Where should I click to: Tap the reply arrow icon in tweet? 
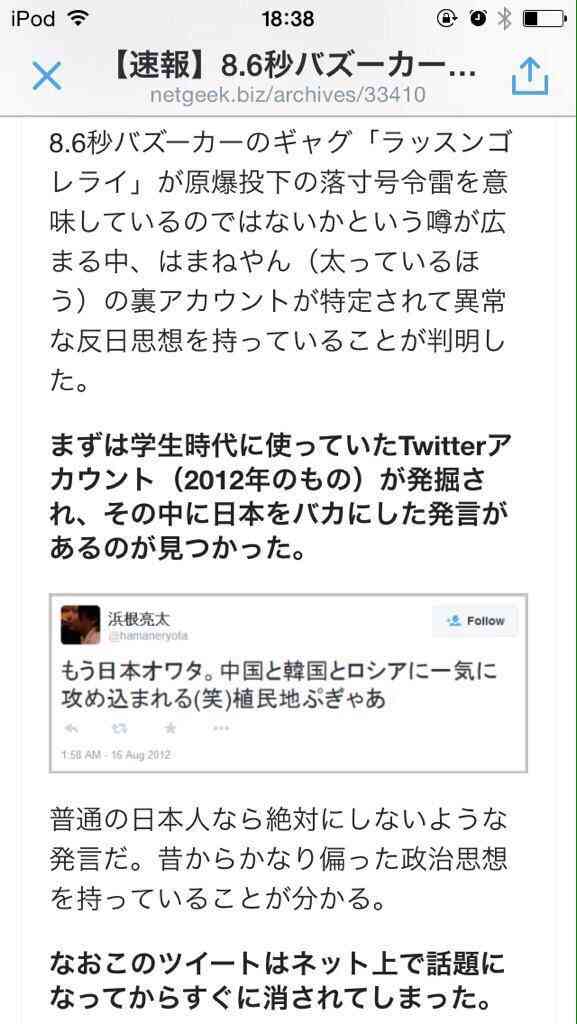pyautogui.click(x=72, y=728)
